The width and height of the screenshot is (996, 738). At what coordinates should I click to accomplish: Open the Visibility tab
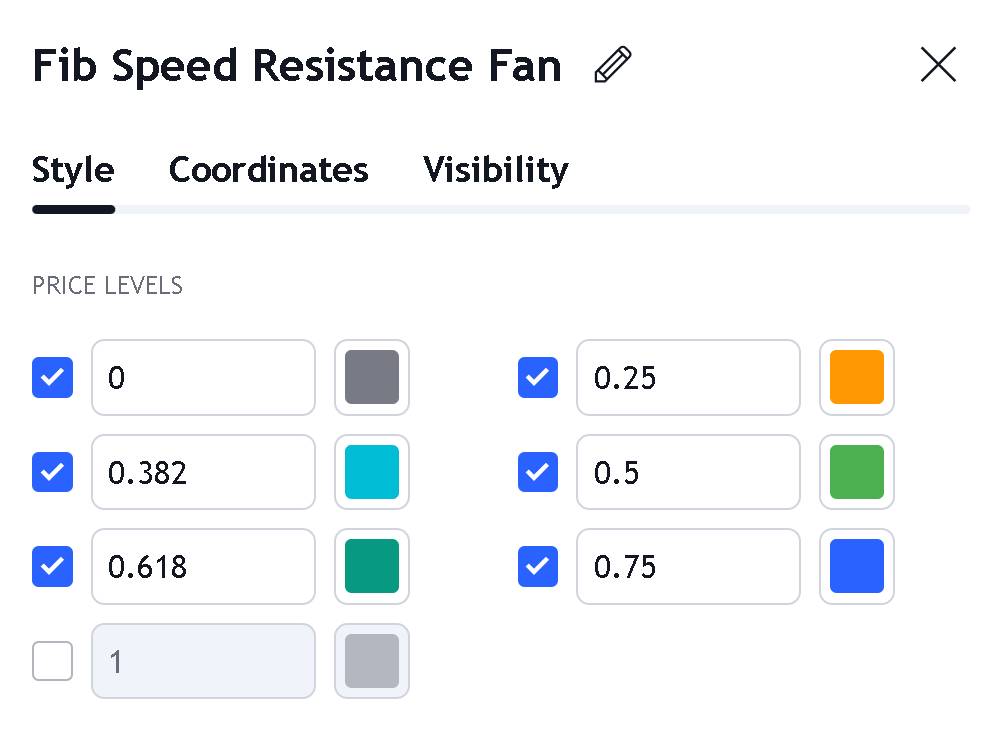coord(495,170)
